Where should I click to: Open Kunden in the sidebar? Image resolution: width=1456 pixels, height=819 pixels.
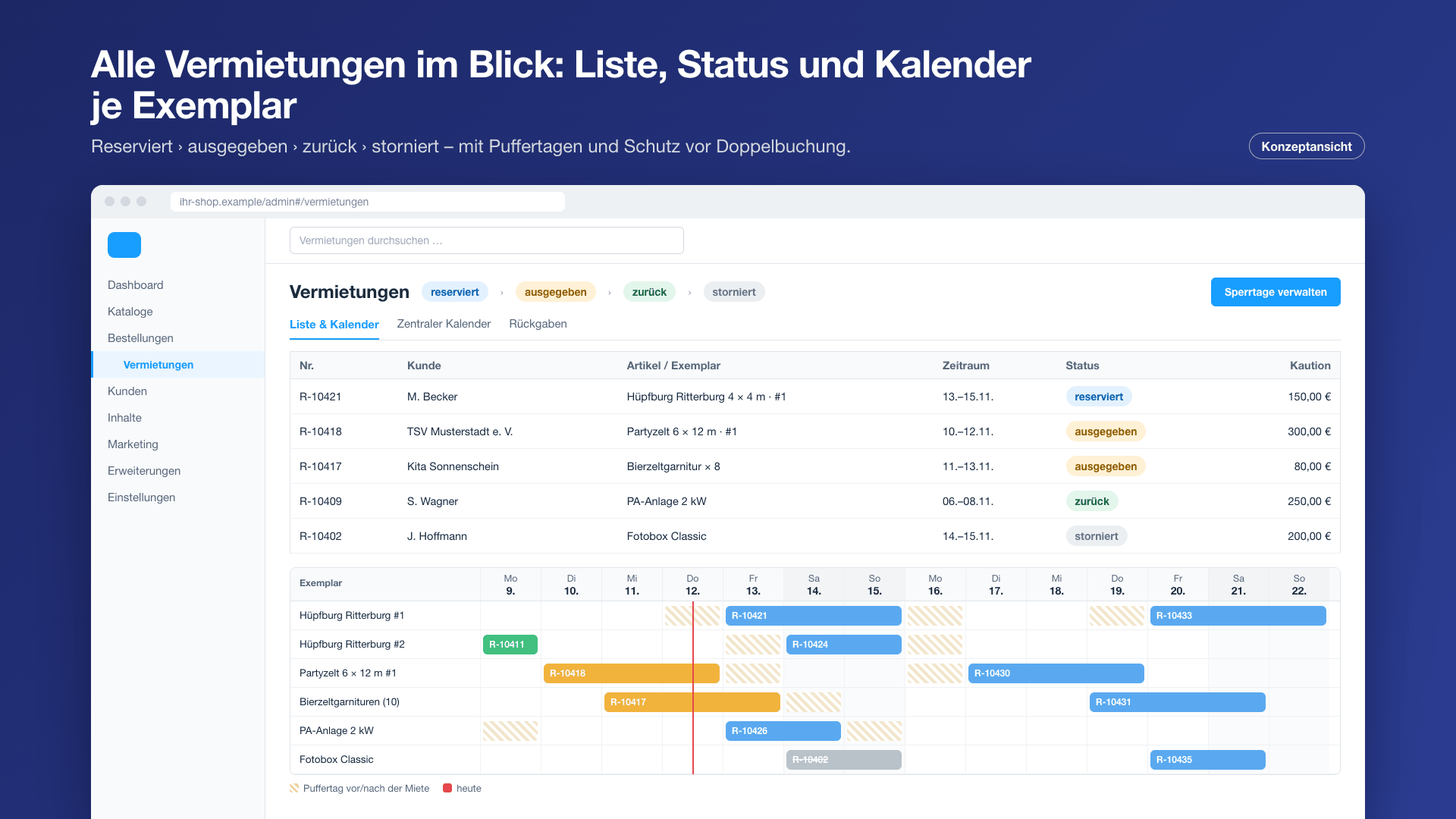[127, 391]
